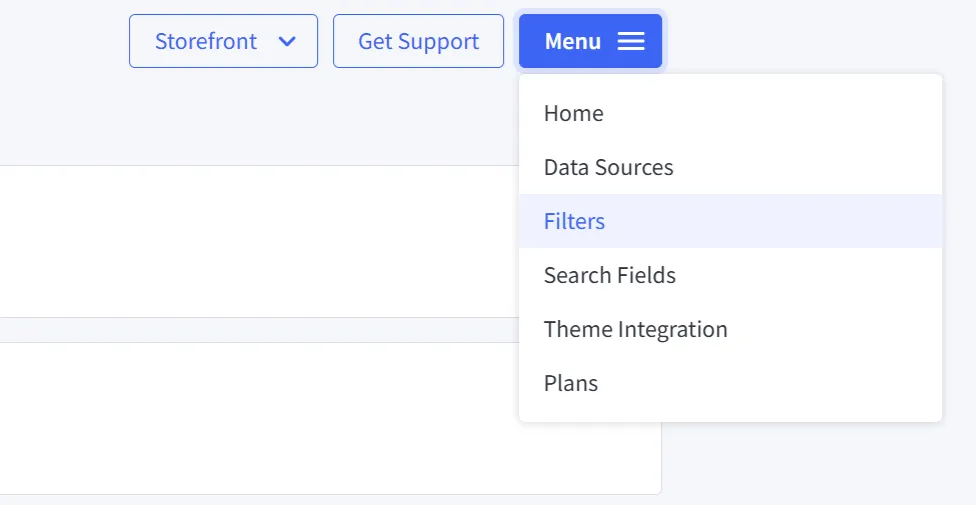Click the Storefront chevron arrow icon
Viewport: 976px width, 505px height.
point(287,41)
